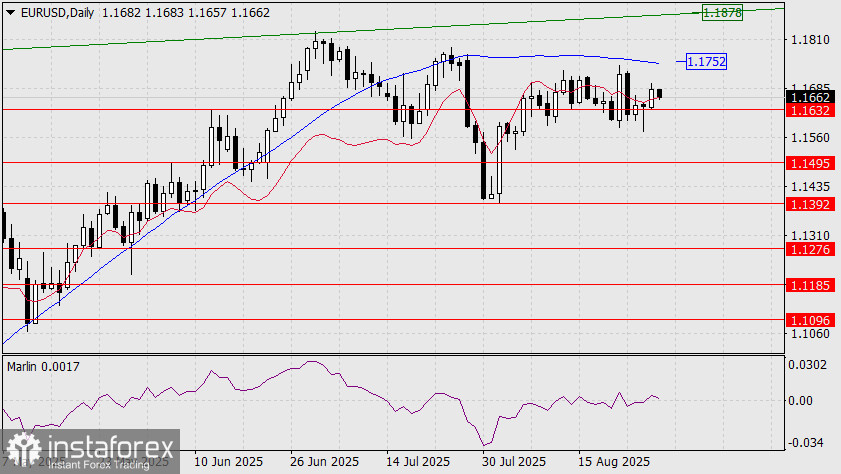This screenshot has height=474, width=841.
Task: Click the 1.1560 price axis value
Action: (810, 138)
